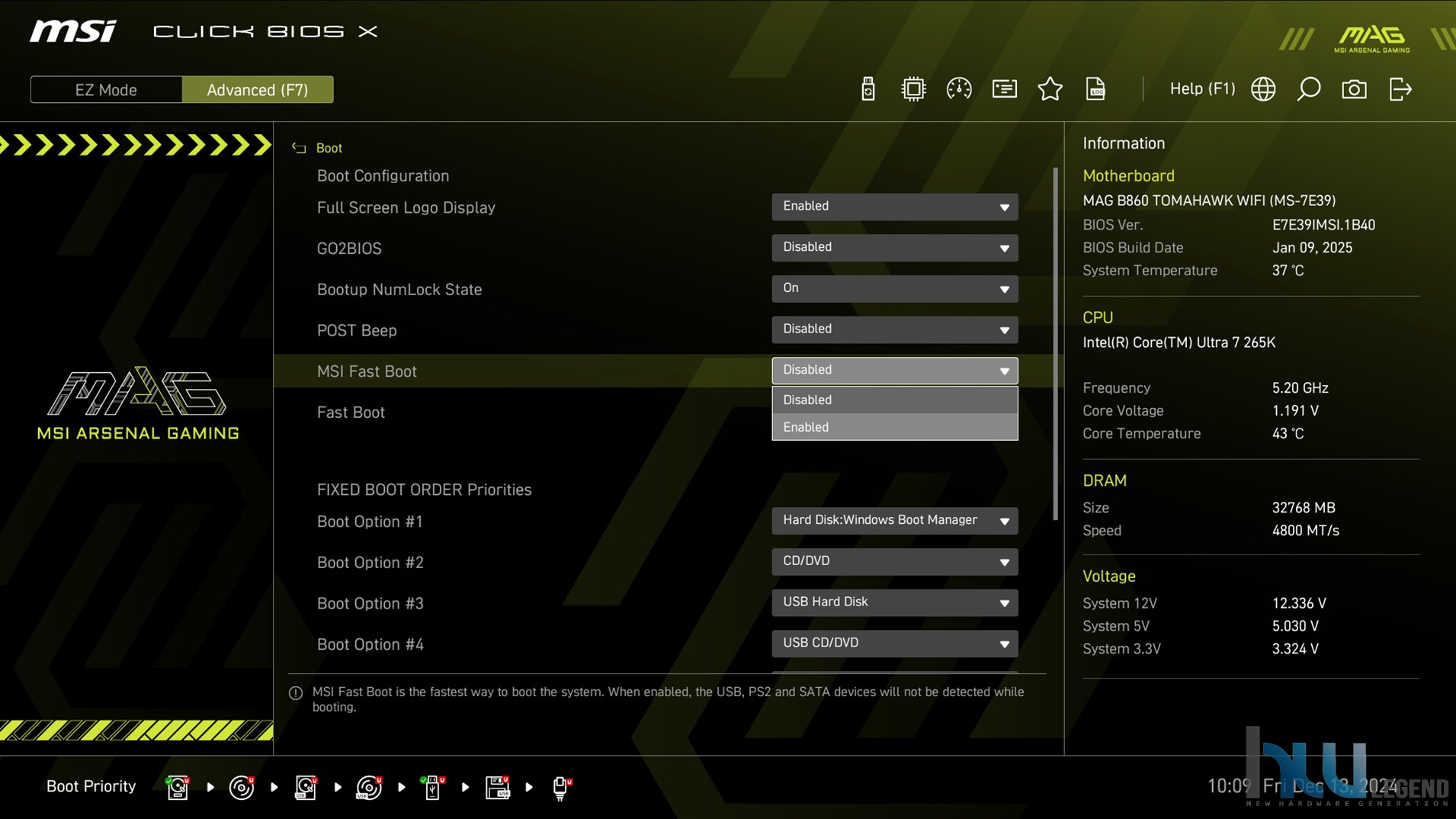Open the M-Flash USB drive icon

click(868, 89)
